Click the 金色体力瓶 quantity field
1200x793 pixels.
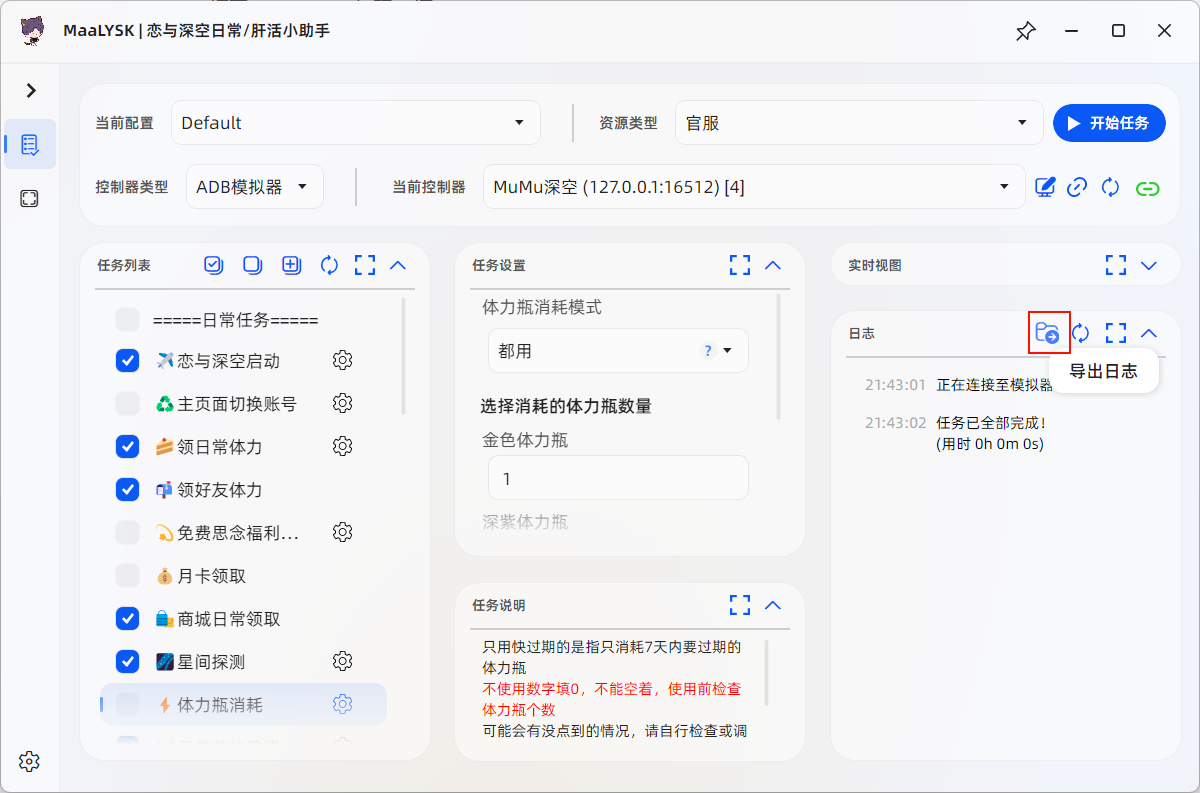[x=618, y=478]
